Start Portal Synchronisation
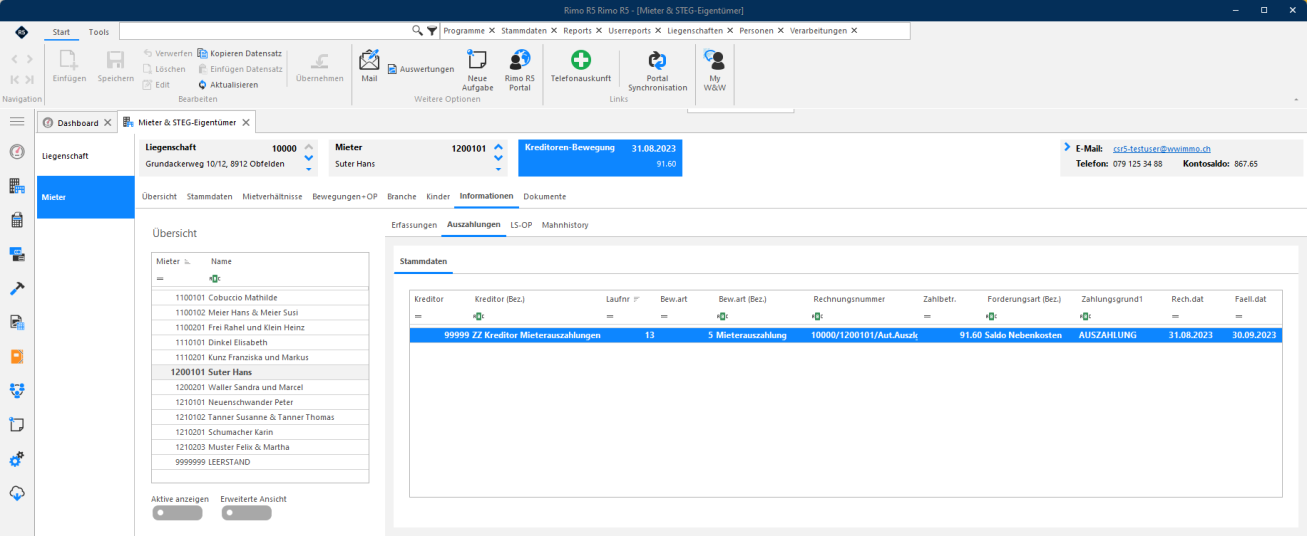 (657, 70)
